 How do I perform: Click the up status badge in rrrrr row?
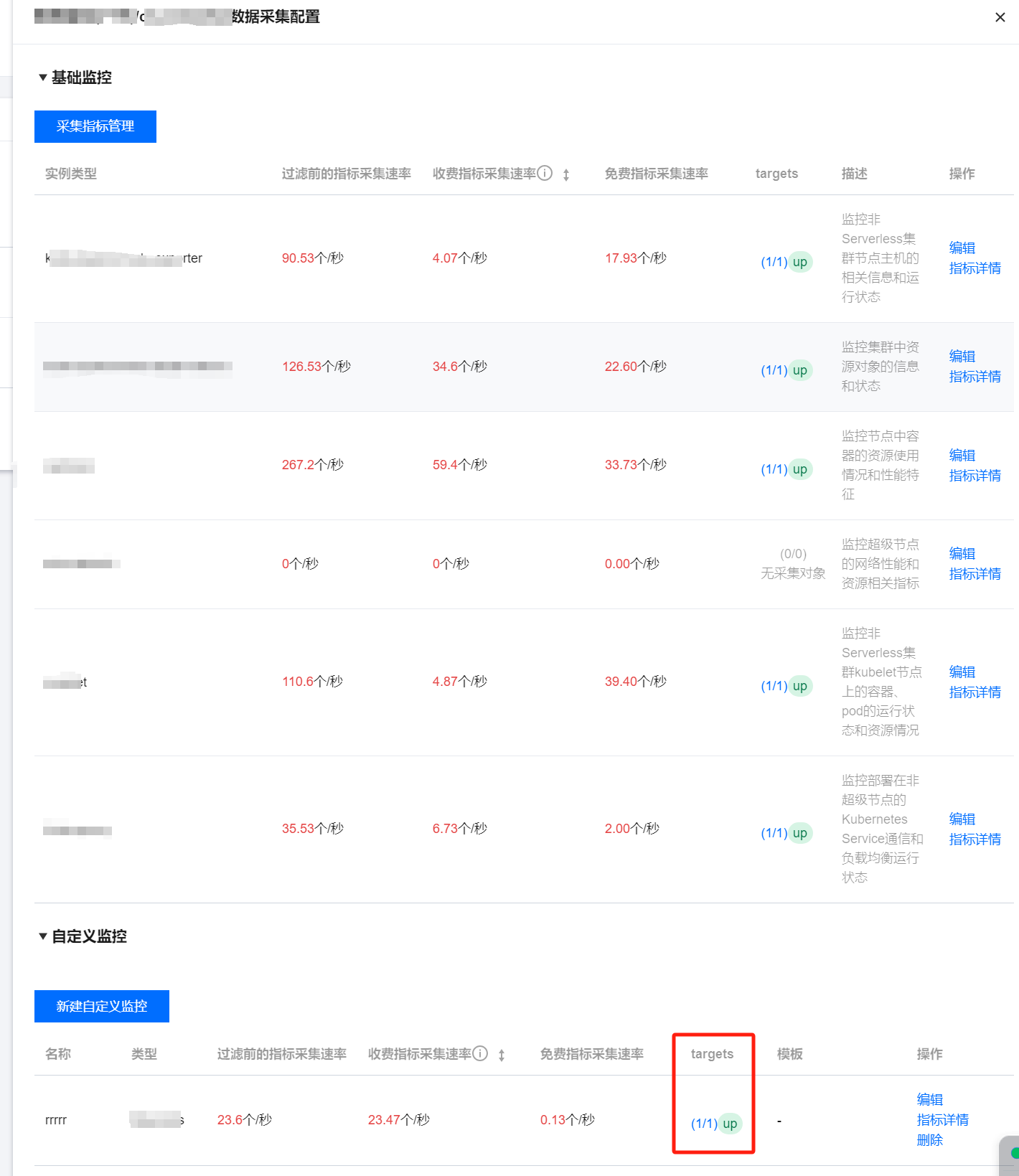[730, 1124]
